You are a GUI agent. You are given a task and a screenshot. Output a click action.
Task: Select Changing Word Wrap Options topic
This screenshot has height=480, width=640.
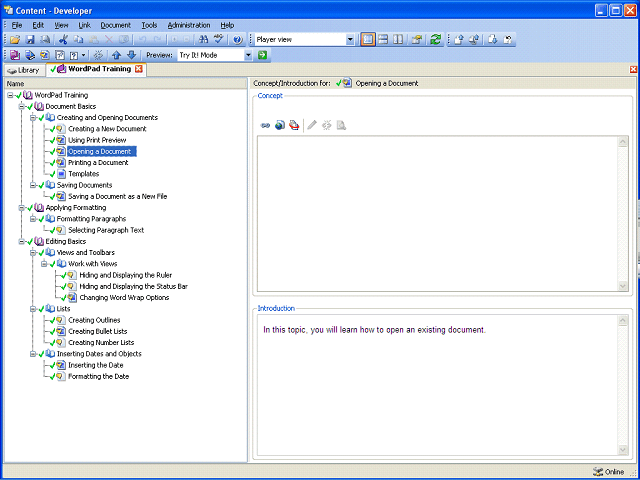pyautogui.click(x=124, y=298)
